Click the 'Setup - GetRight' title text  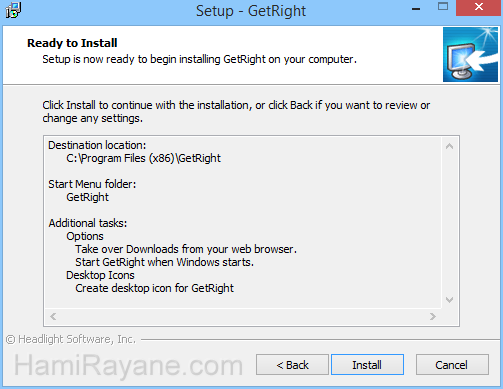point(251,11)
